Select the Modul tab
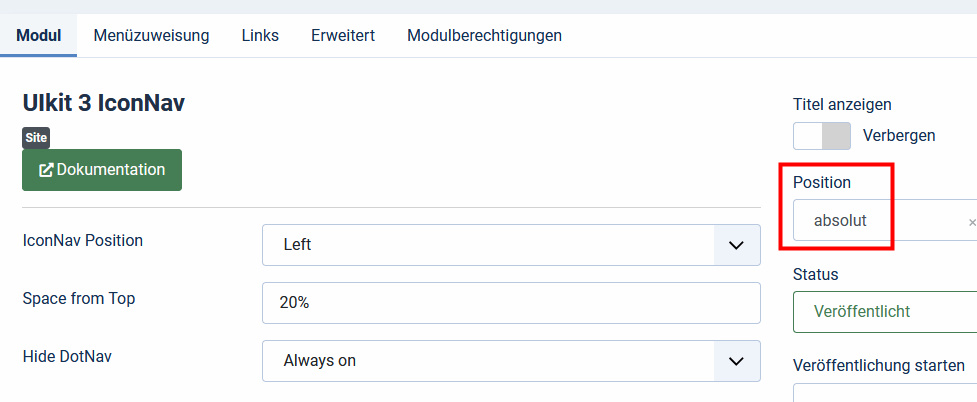This screenshot has width=977, height=402. point(39,36)
